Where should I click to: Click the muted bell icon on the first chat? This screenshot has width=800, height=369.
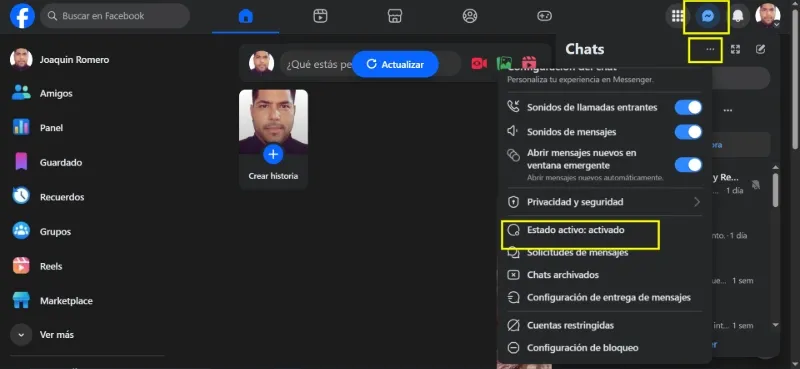[756, 185]
